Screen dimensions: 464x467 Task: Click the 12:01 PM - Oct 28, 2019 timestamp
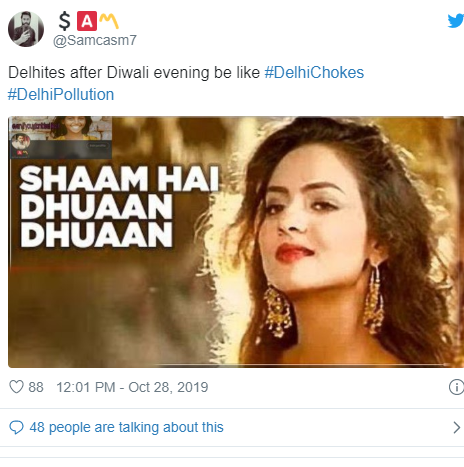(x=132, y=387)
